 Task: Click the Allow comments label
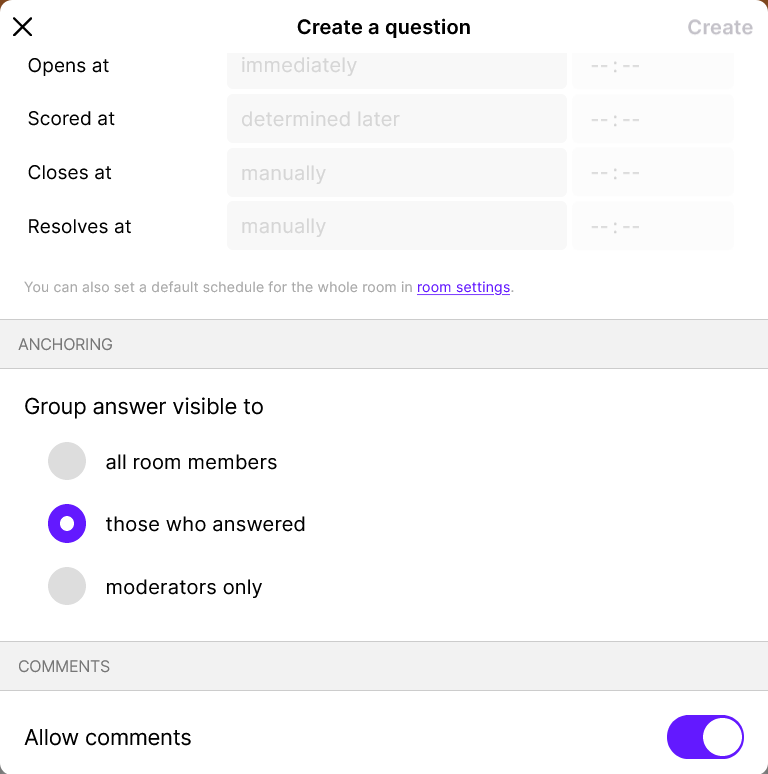108,738
